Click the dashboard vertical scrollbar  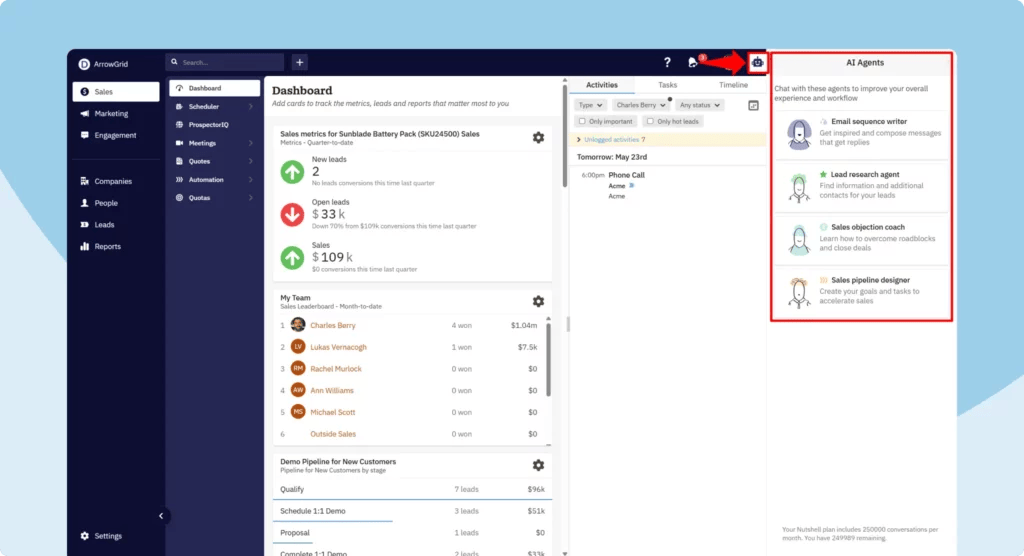point(565,136)
